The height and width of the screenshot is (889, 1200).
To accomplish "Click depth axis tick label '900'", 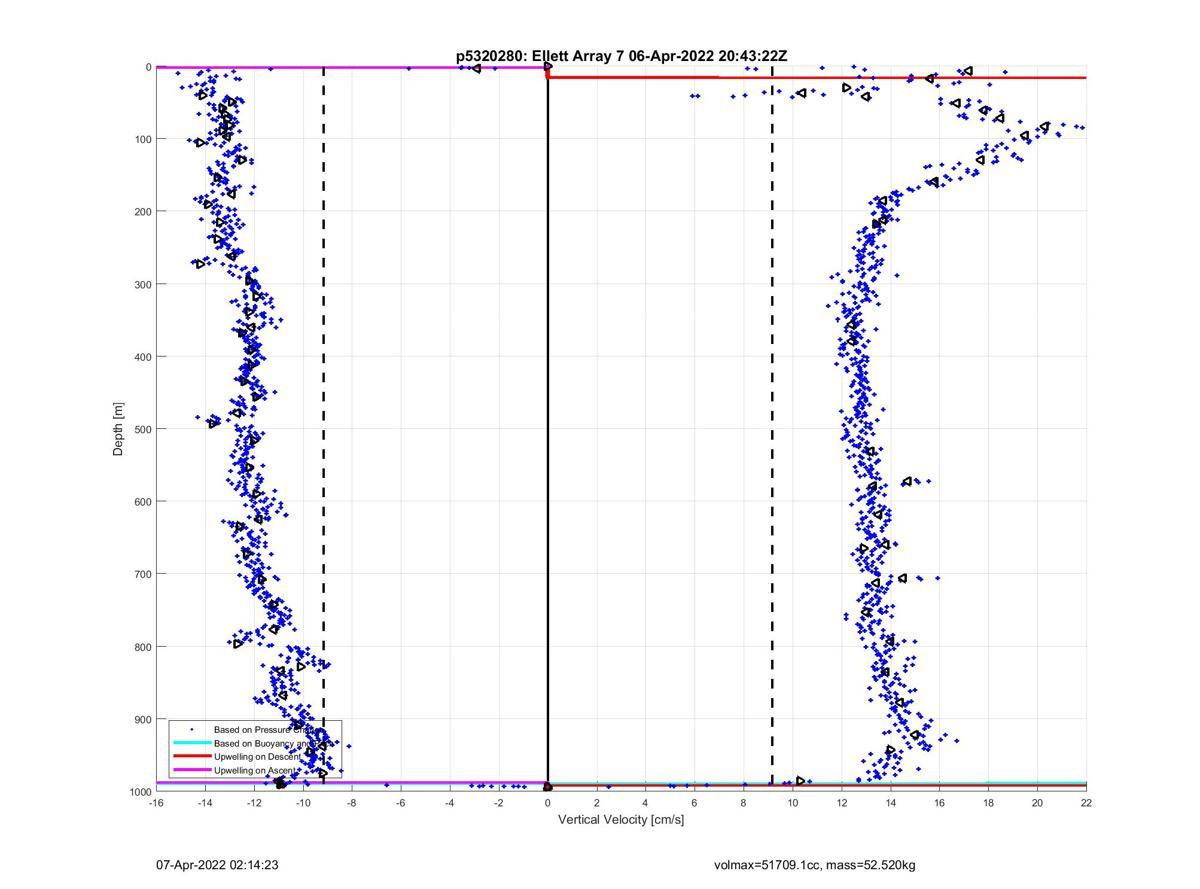I will coord(142,719).
